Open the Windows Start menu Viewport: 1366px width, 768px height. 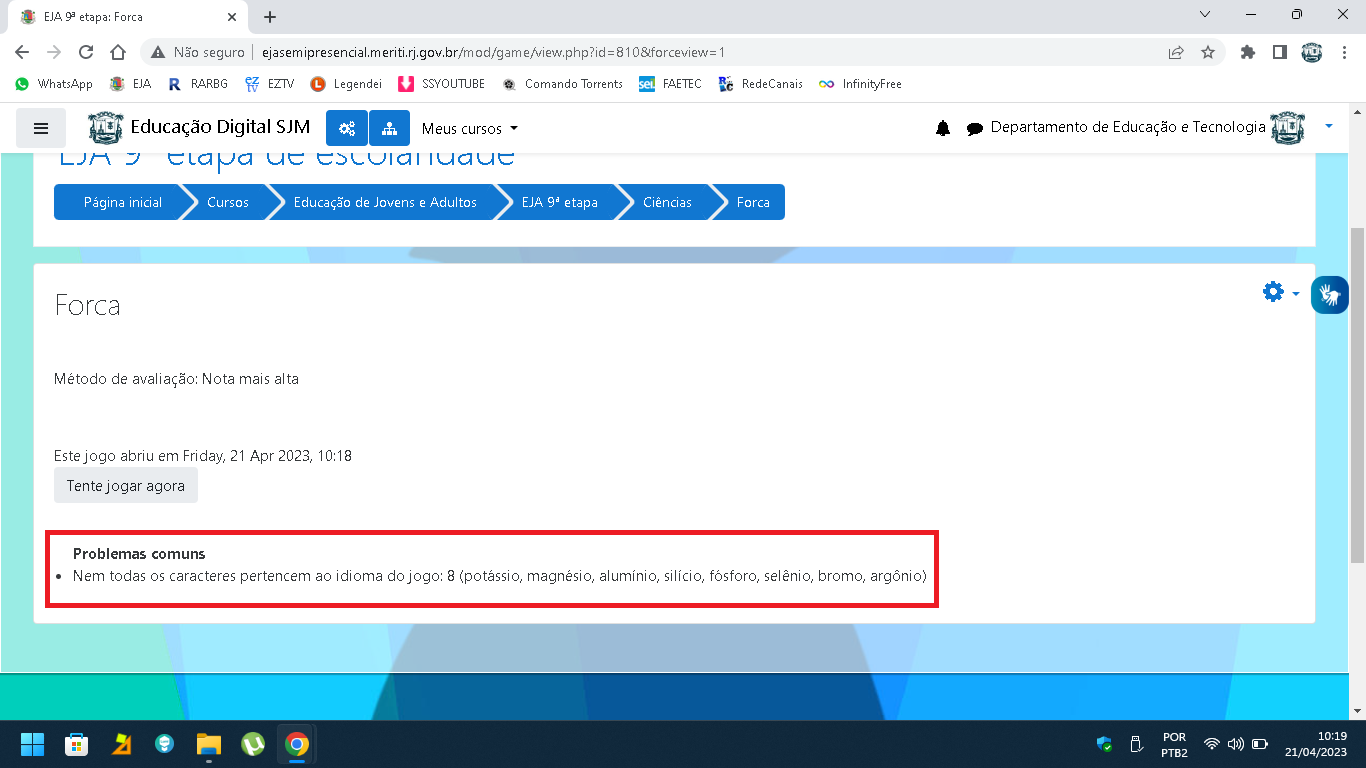click(x=32, y=744)
